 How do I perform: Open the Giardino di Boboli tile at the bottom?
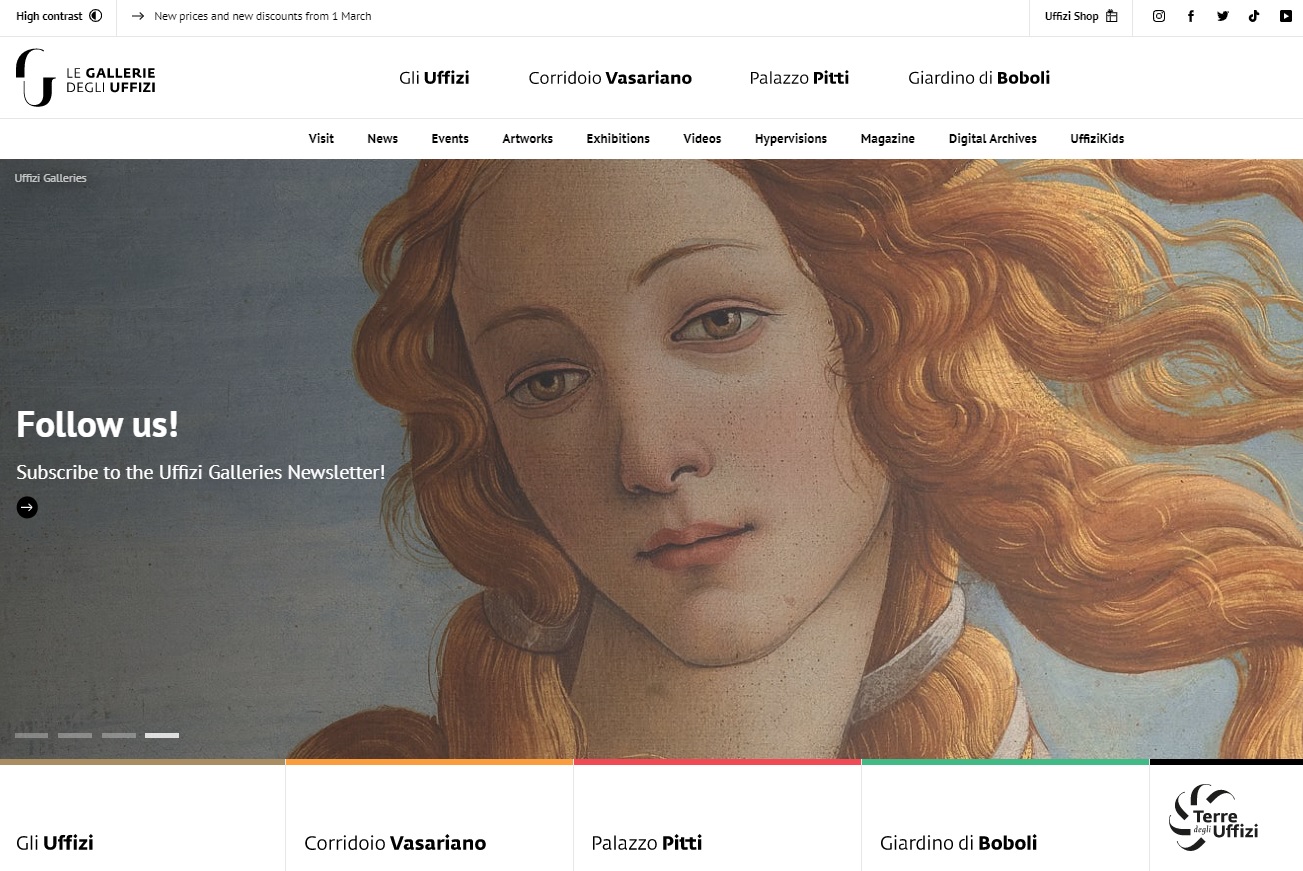point(1006,815)
